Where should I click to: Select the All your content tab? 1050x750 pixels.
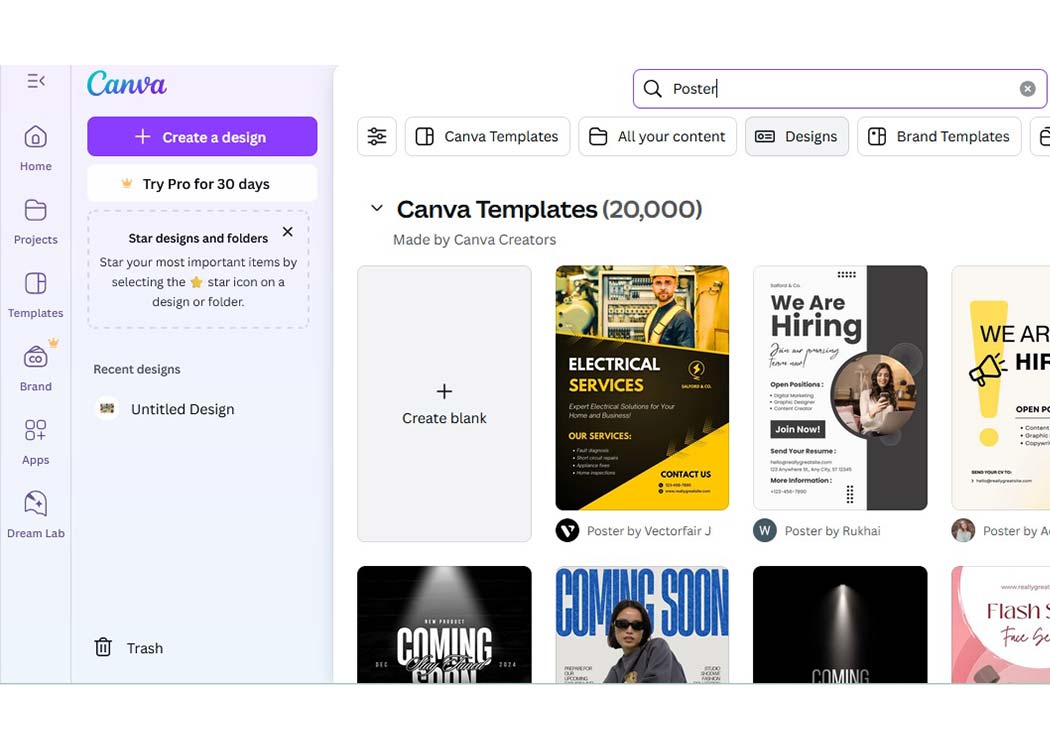click(x=657, y=137)
